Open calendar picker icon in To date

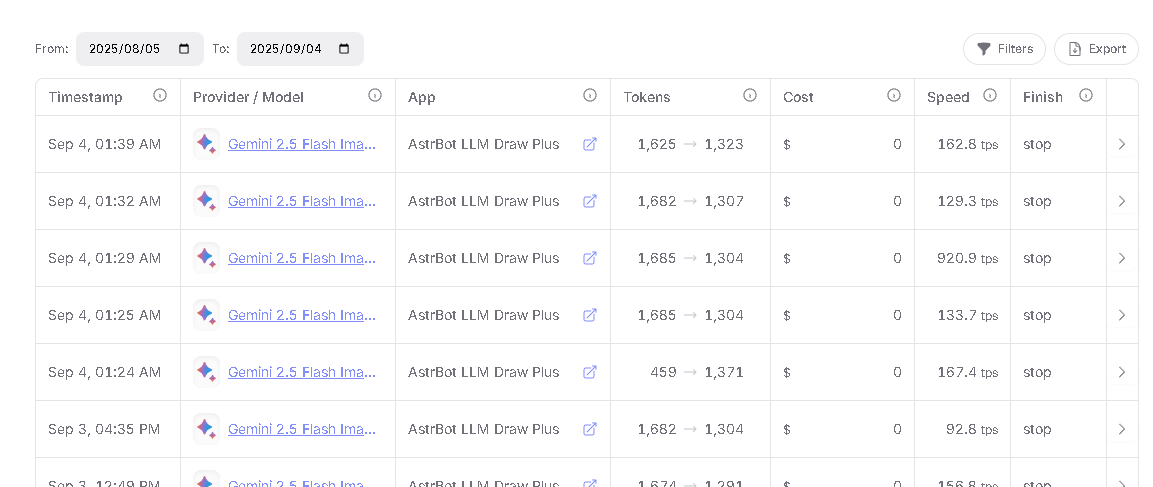[343, 49]
